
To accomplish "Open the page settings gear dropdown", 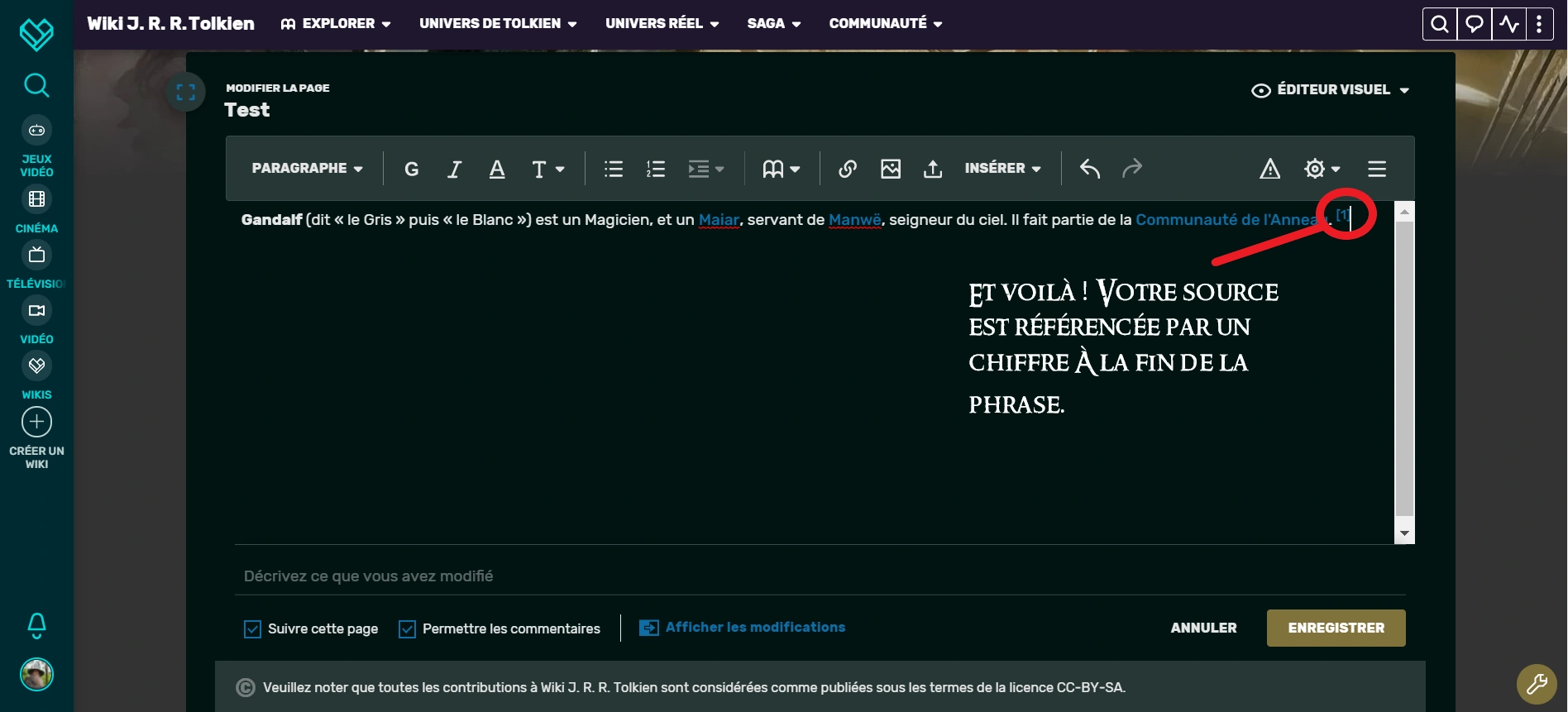I will point(1322,169).
